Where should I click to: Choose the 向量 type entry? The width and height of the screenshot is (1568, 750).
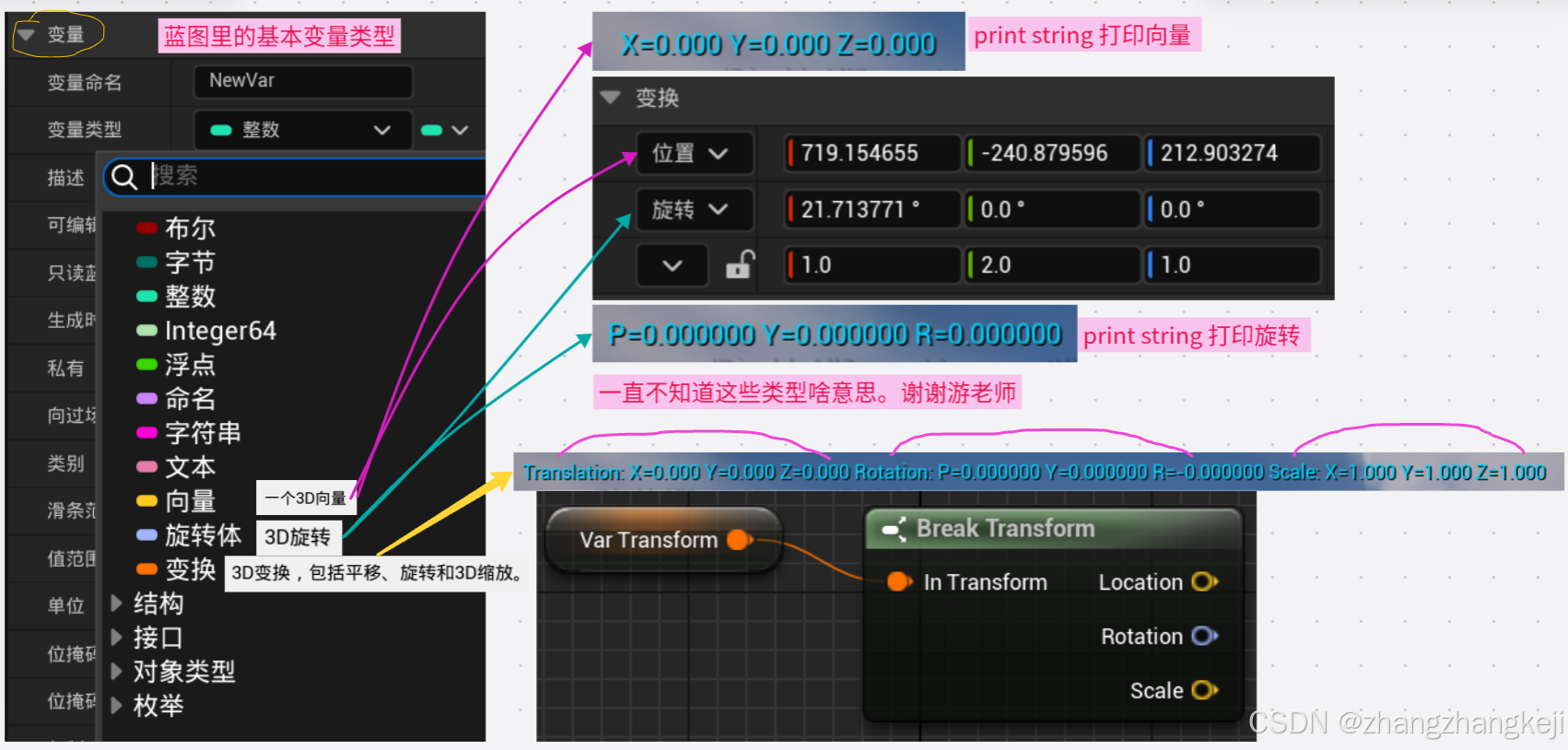click(190, 500)
